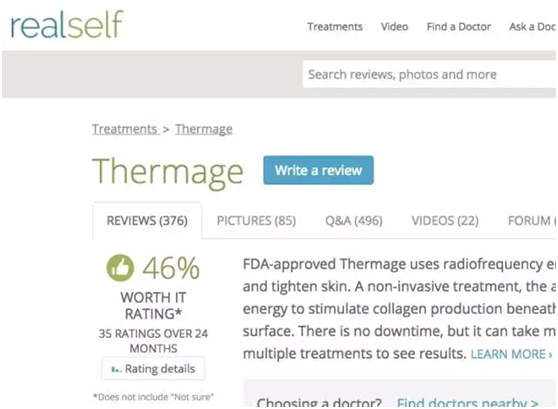
Task: Switch to the Q&A (496) tab
Action: click(x=354, y=221)
